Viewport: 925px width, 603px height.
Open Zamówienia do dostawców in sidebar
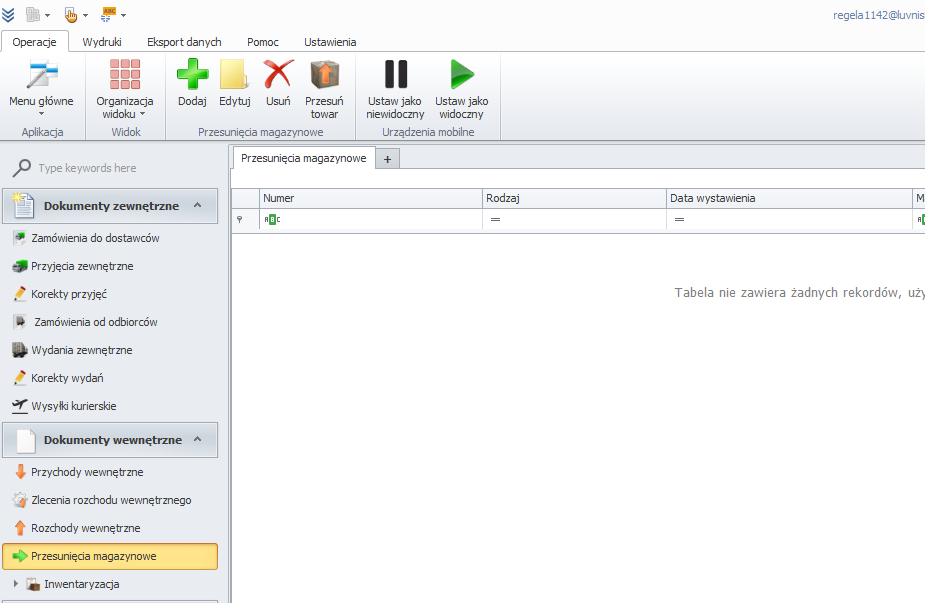tap(95, 238)
